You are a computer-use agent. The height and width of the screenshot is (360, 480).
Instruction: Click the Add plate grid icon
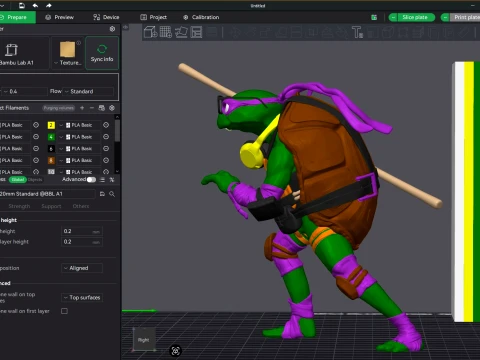pos(166,32)
